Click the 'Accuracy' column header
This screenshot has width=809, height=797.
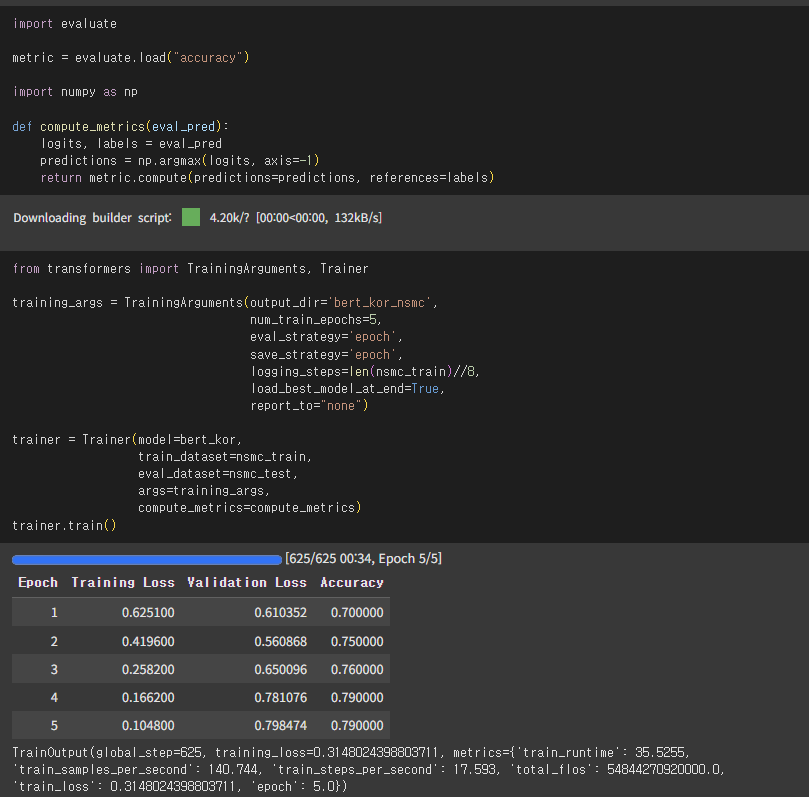pyautogui.click(x=352, y=582)
